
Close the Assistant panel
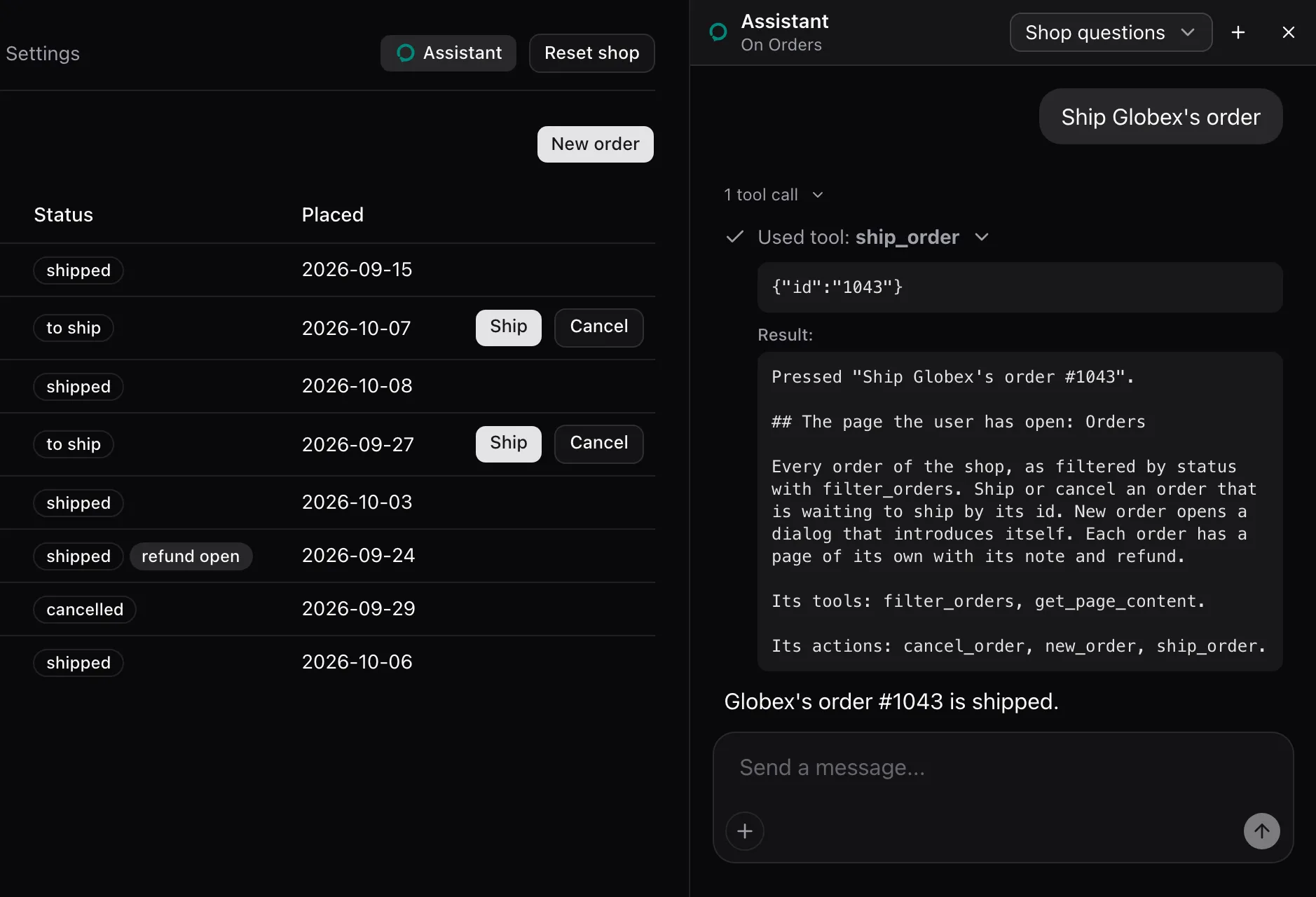click(x=1288, y=32)
